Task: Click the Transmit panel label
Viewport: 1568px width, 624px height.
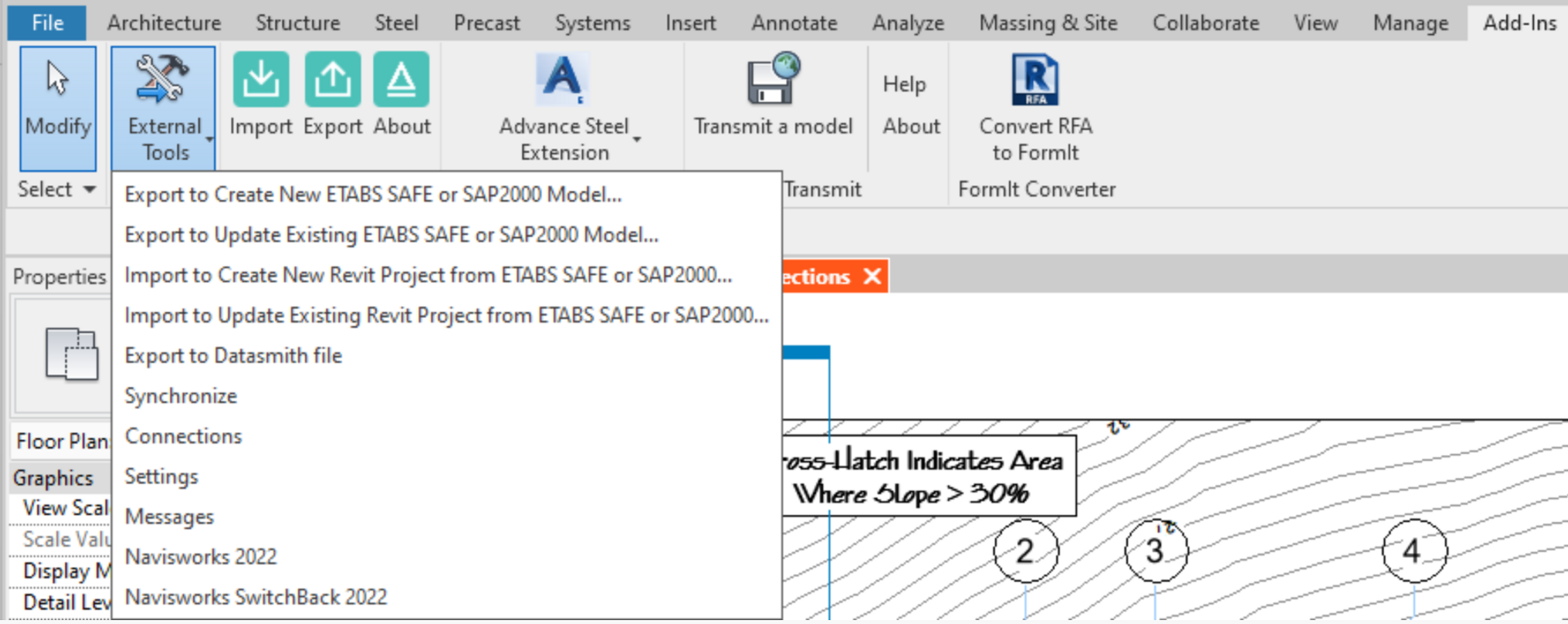Action: point(822,190)
